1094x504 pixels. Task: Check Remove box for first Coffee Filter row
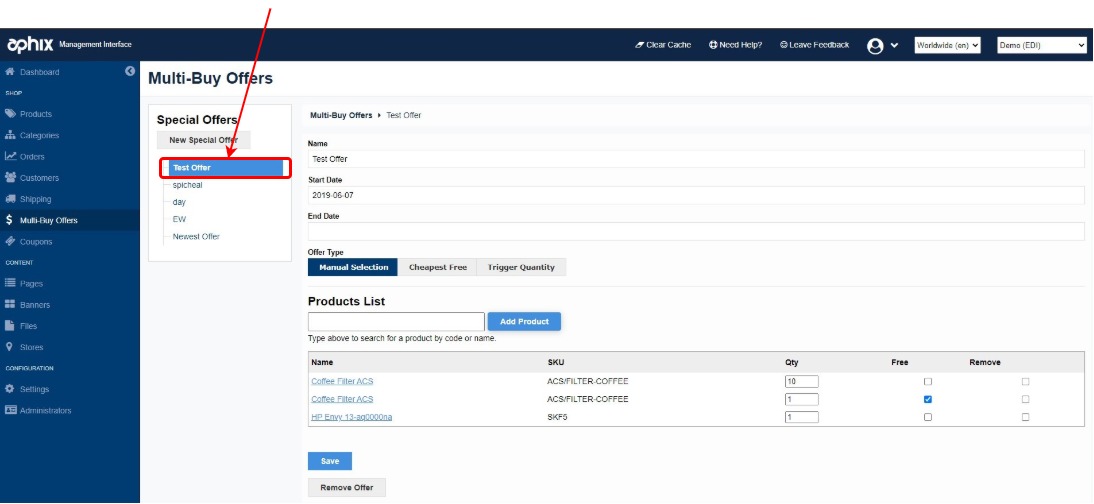[x=1025, y=382]
